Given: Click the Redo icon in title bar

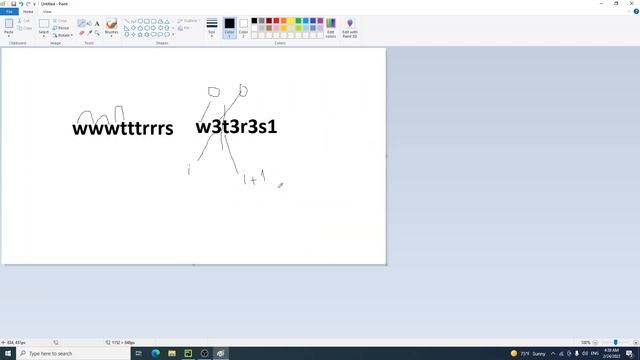Looking at the screenshot, I should coord(28,4).
